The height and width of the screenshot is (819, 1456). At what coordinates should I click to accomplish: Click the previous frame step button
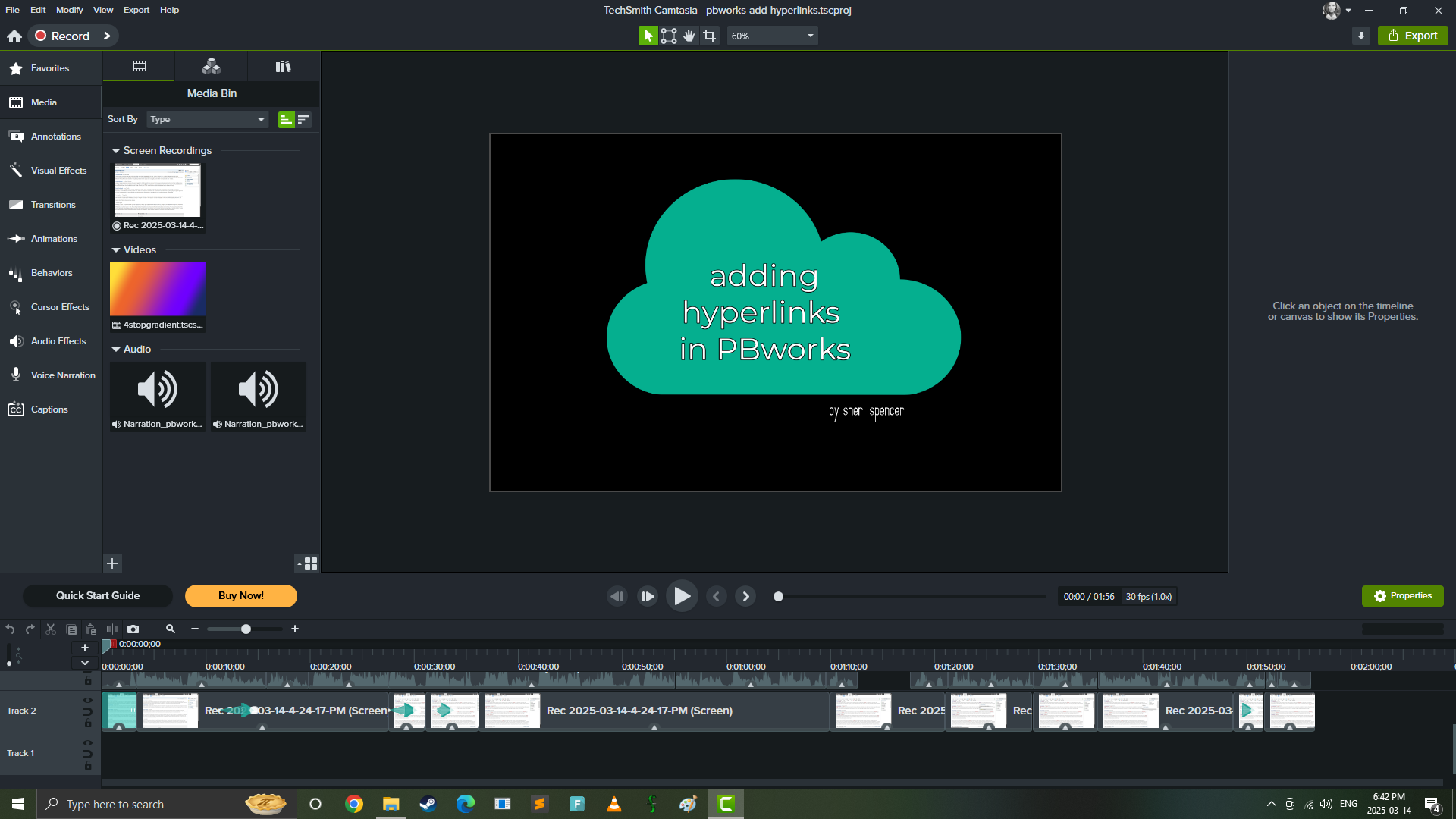tap(617, 597)
